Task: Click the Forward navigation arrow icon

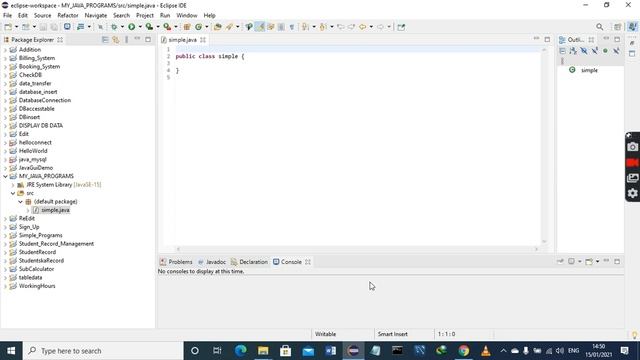Action: point(380,27)
